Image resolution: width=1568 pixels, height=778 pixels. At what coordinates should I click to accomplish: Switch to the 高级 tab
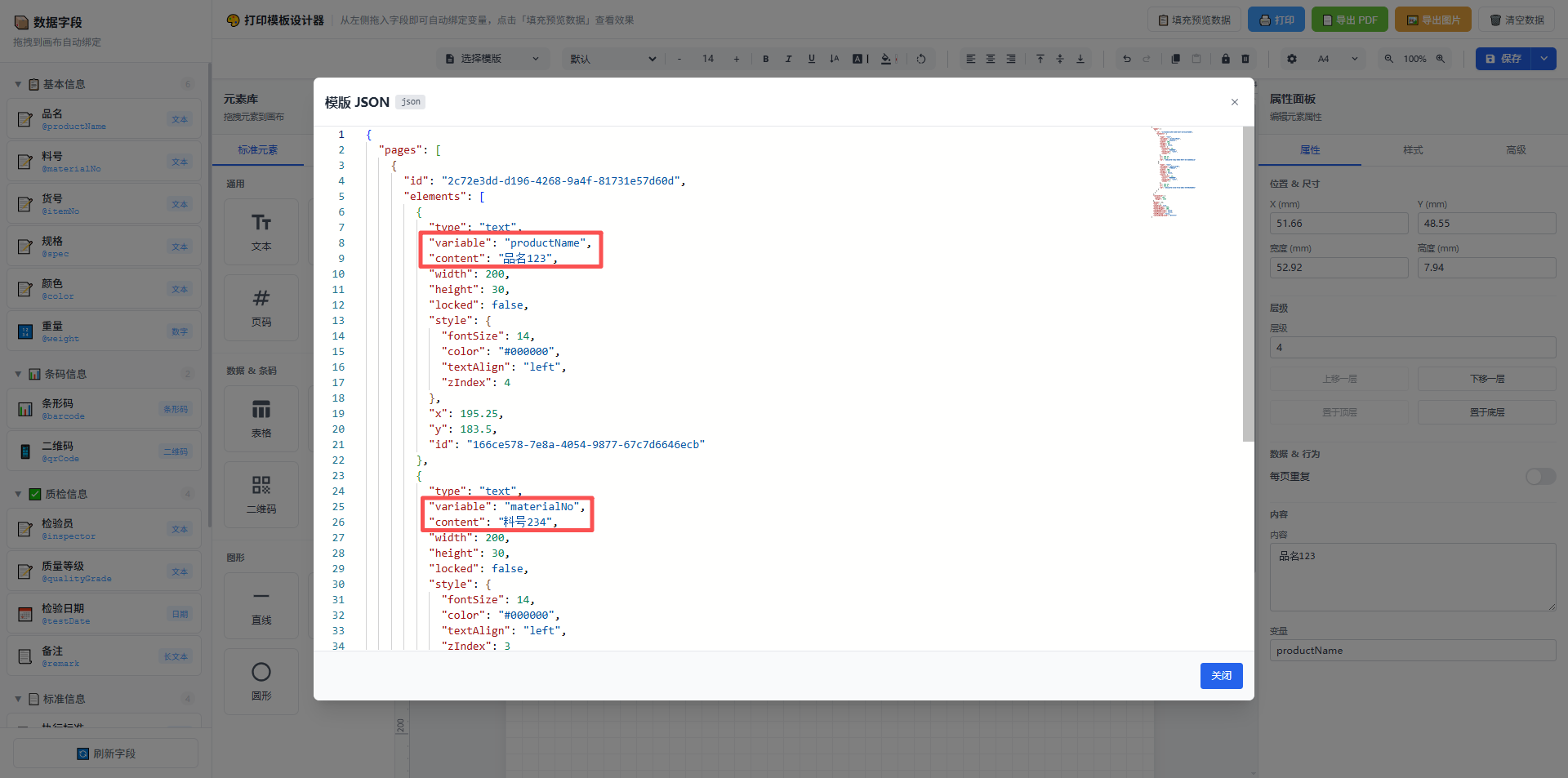pos(1516,150)
